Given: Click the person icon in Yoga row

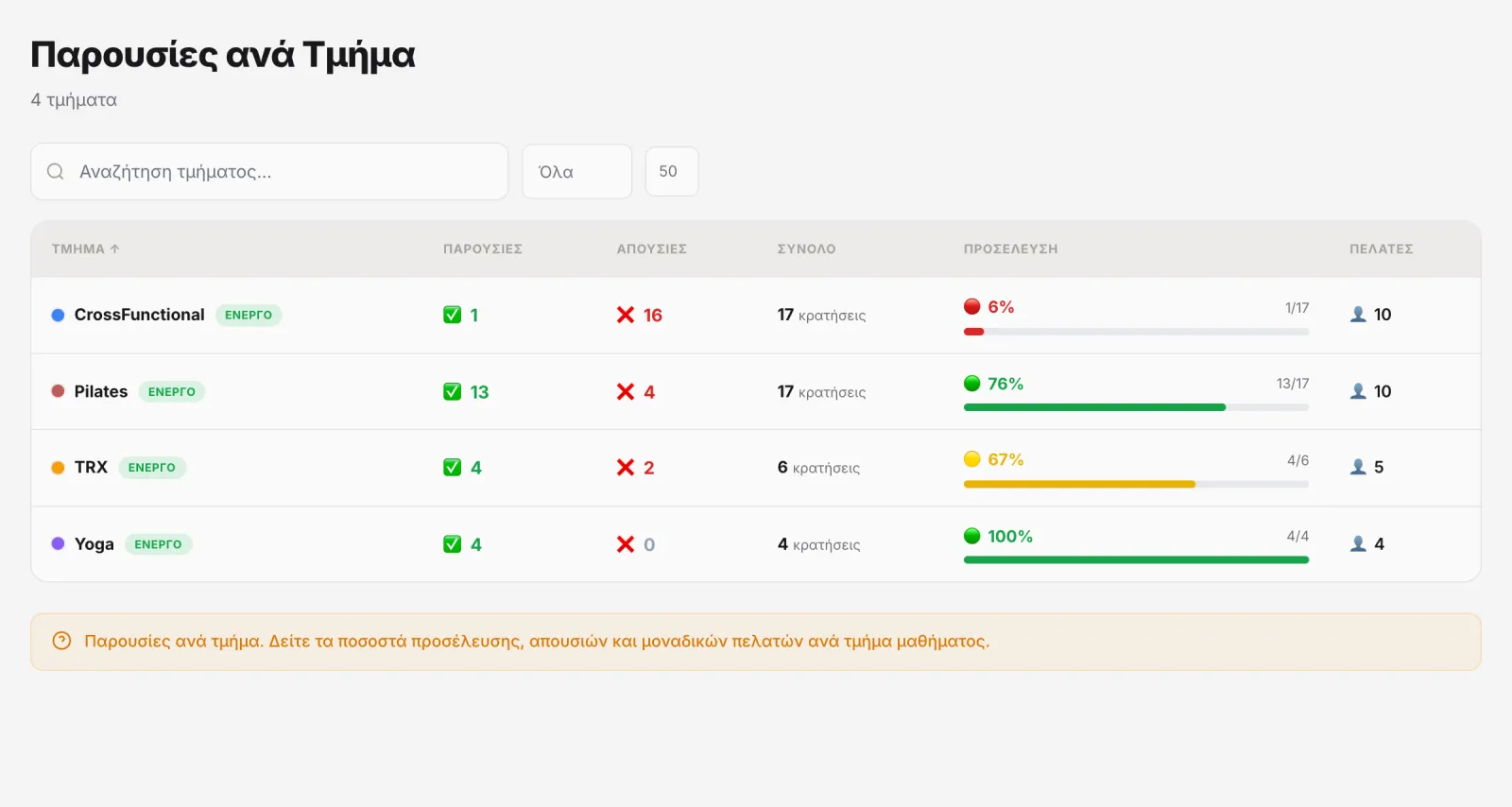Looking at the screenshot, I should tap(1358, 543).
